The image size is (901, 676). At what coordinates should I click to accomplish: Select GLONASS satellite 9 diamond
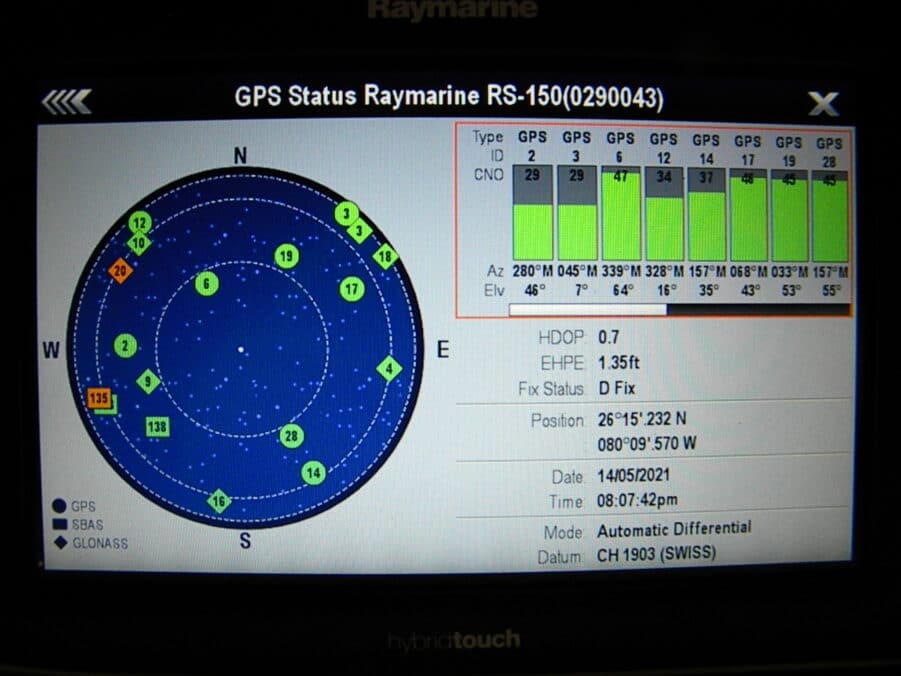(x=148, y=381)
